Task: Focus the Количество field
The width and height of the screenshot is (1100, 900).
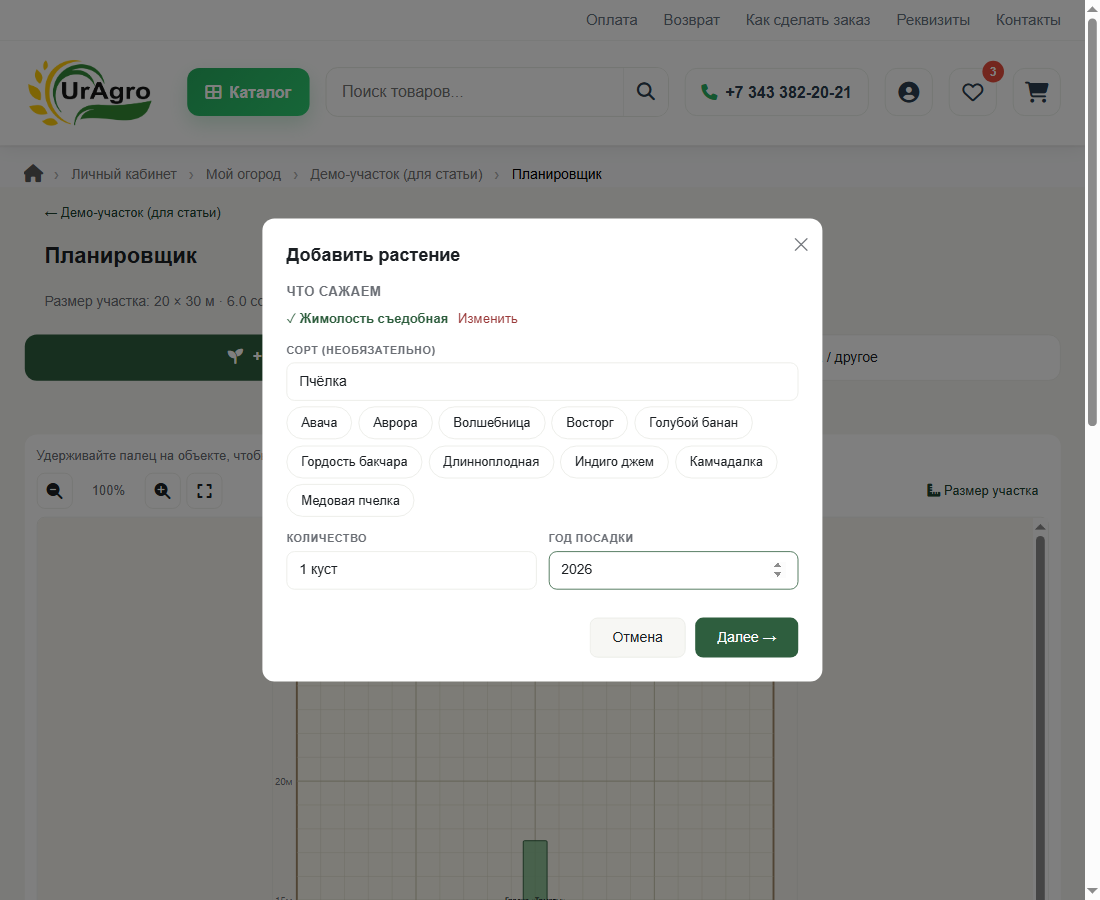Action: click(411, 570)
